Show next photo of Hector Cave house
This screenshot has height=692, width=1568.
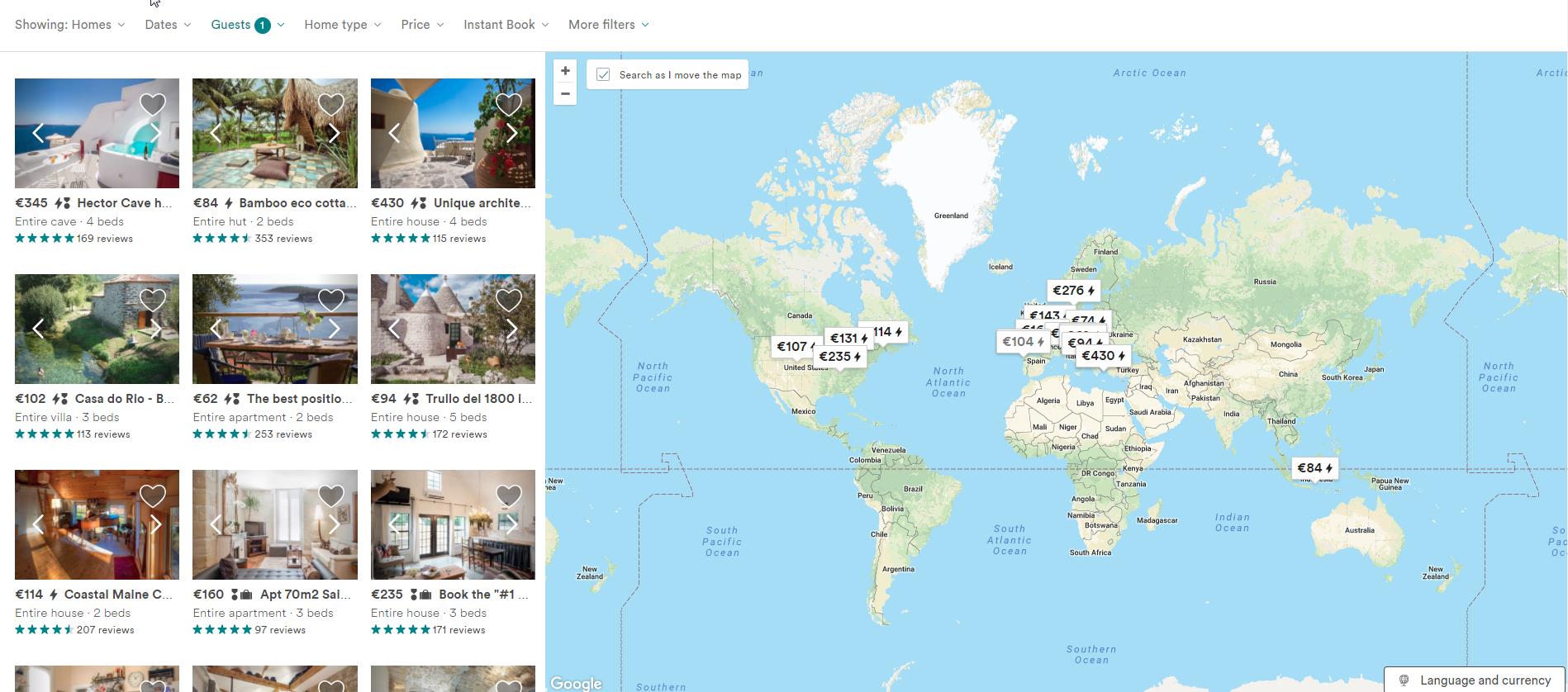pos(156,133)
